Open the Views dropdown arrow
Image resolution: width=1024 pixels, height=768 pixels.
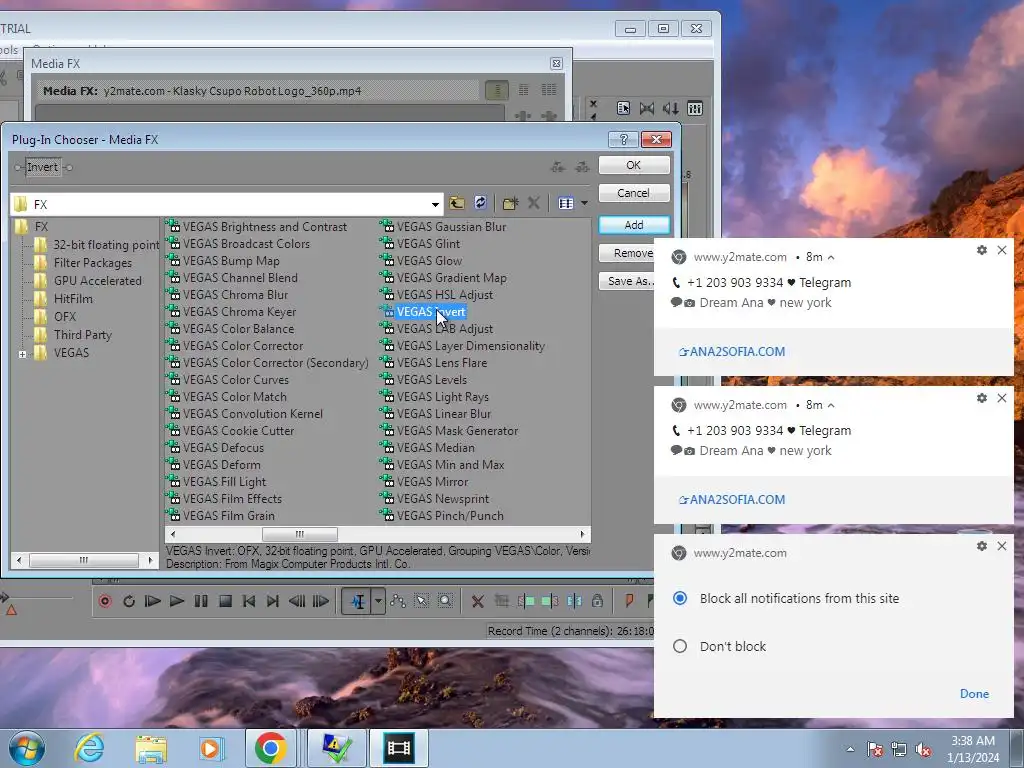(584, 203)
